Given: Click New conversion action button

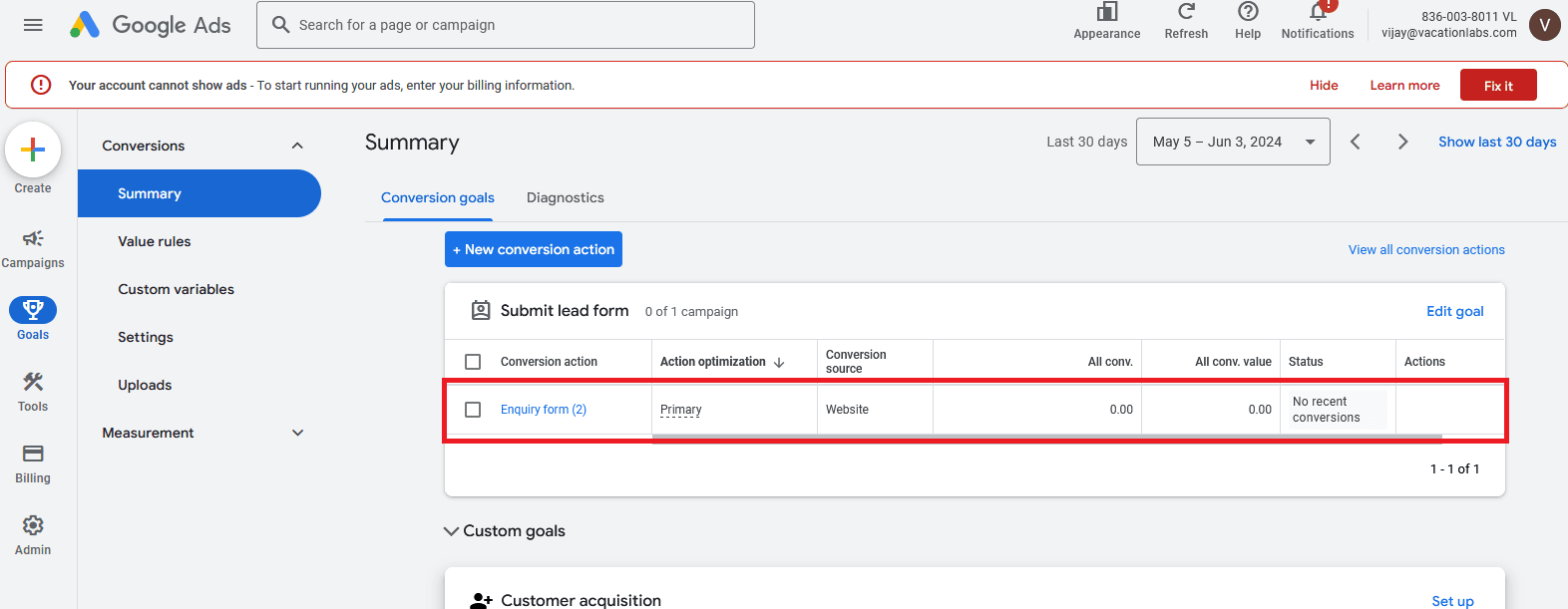Looking at the screenshot, I should click(533, 249).
